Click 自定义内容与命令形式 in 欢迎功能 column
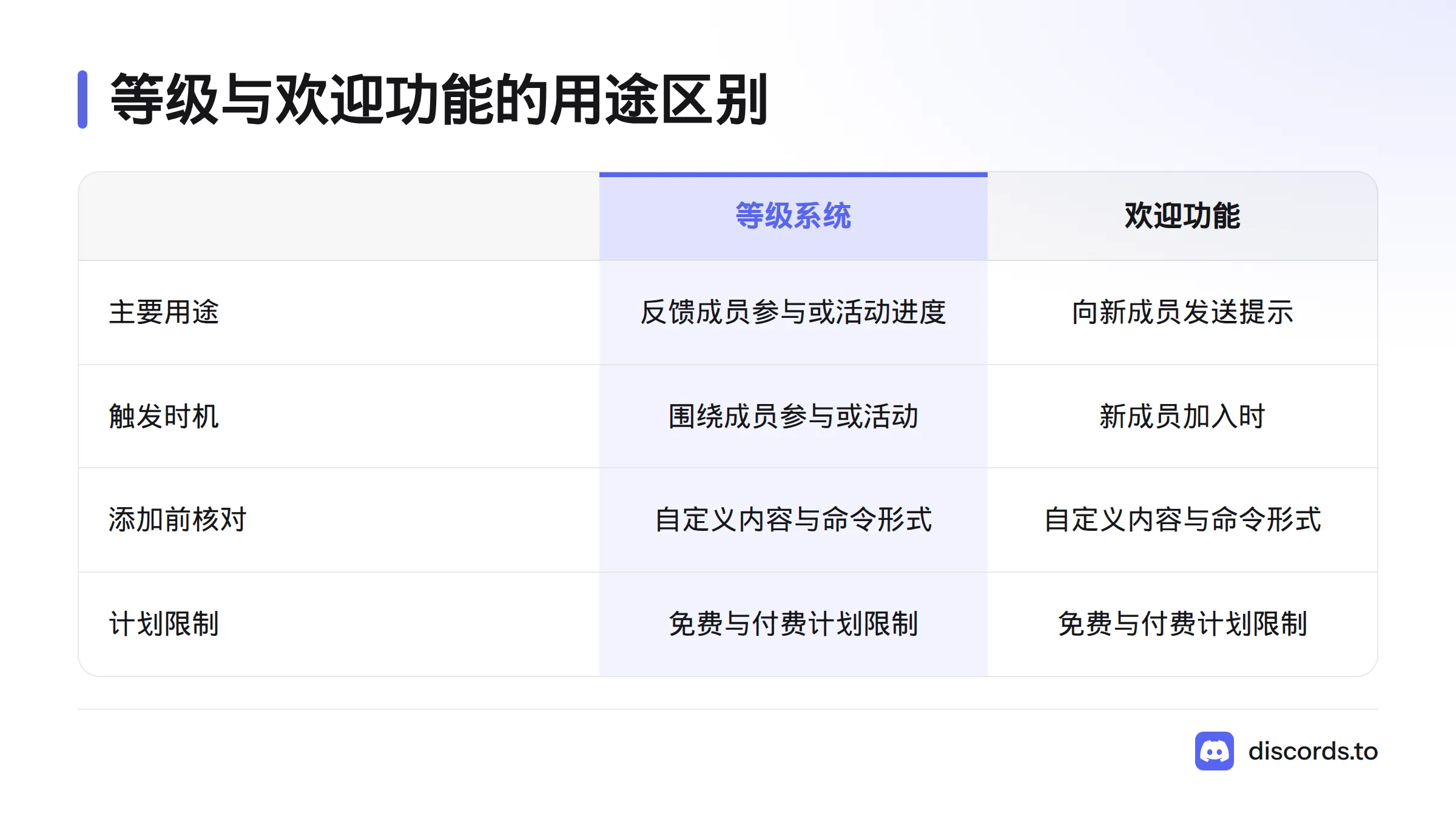Image resolution: width=1456 pixels, height=819 pixels. [x=1182, y=520]
